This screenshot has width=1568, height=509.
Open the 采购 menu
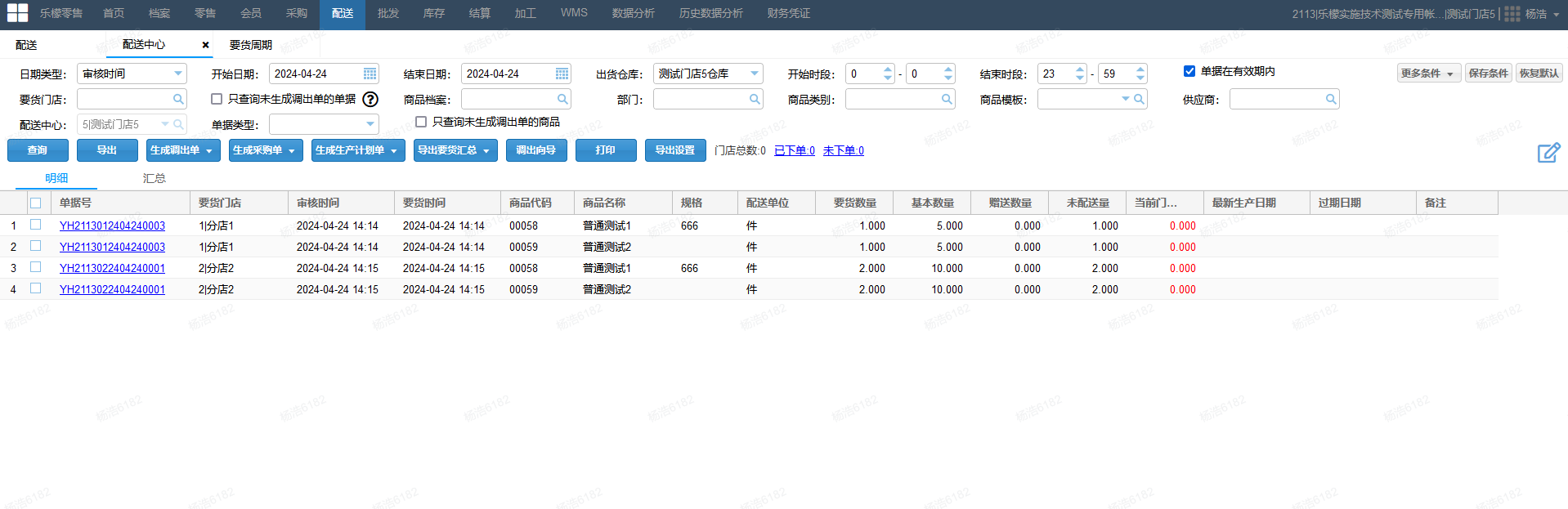tap(297, 13)
